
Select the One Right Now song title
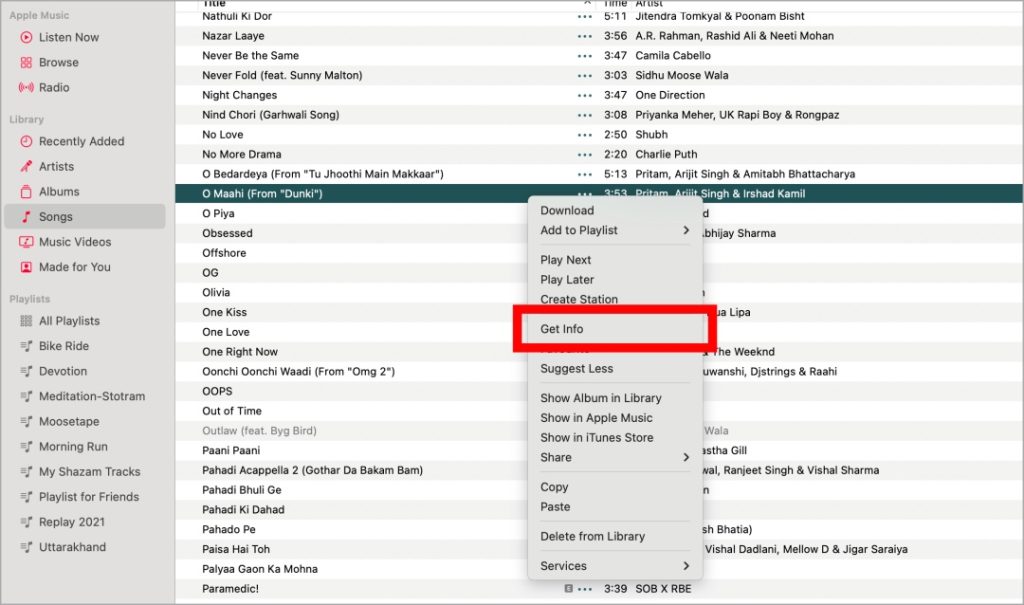pos(240,352)
